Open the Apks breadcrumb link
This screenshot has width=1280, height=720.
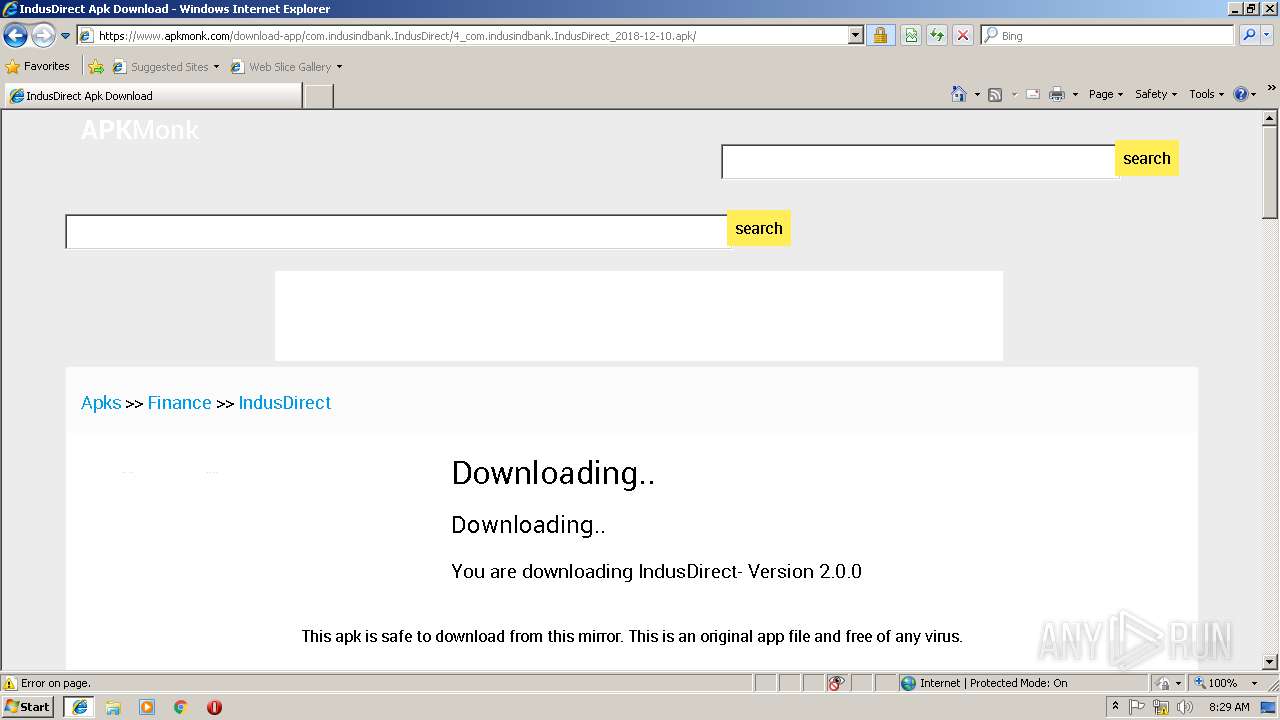point(101,403)
